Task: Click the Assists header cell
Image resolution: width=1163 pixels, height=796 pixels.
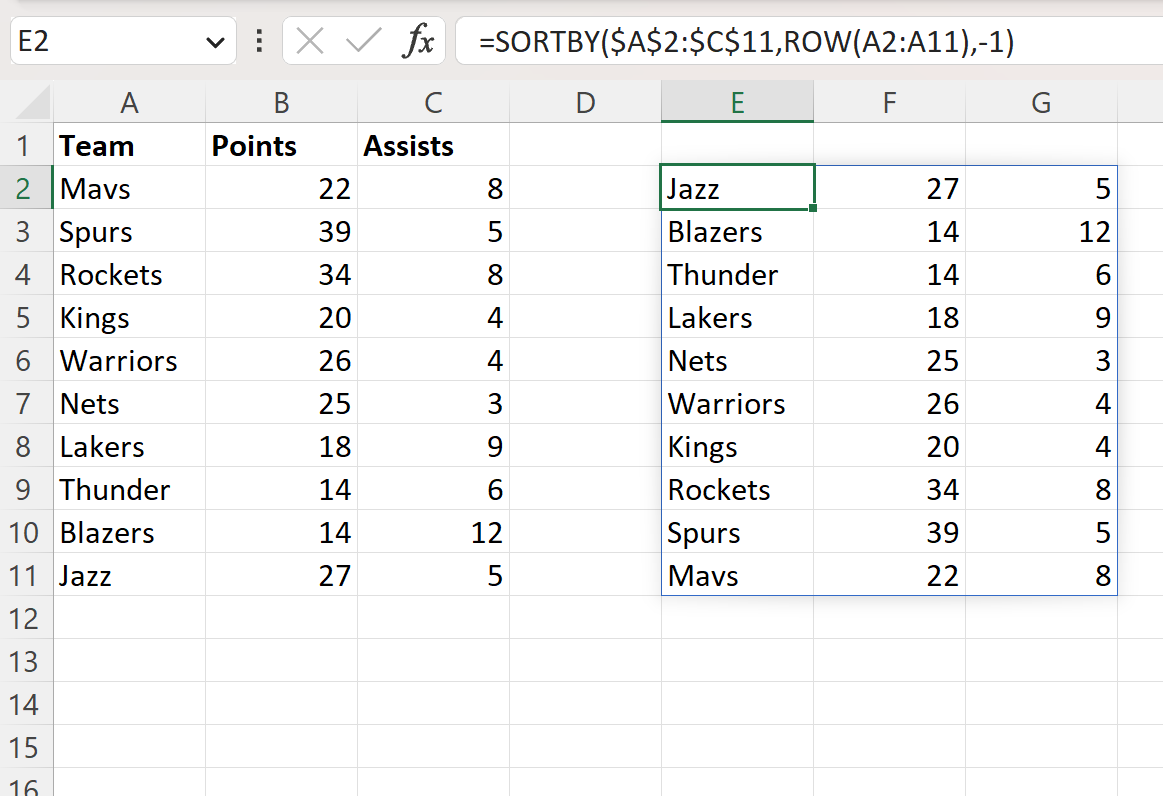Action: pos(433,145)
